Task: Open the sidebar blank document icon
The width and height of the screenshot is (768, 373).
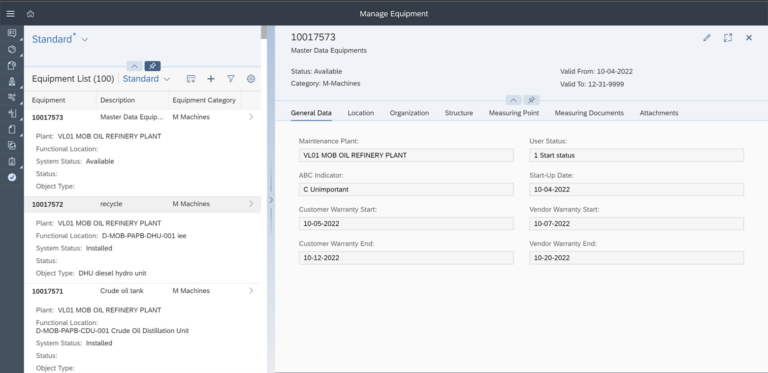Action: [12, 130]
